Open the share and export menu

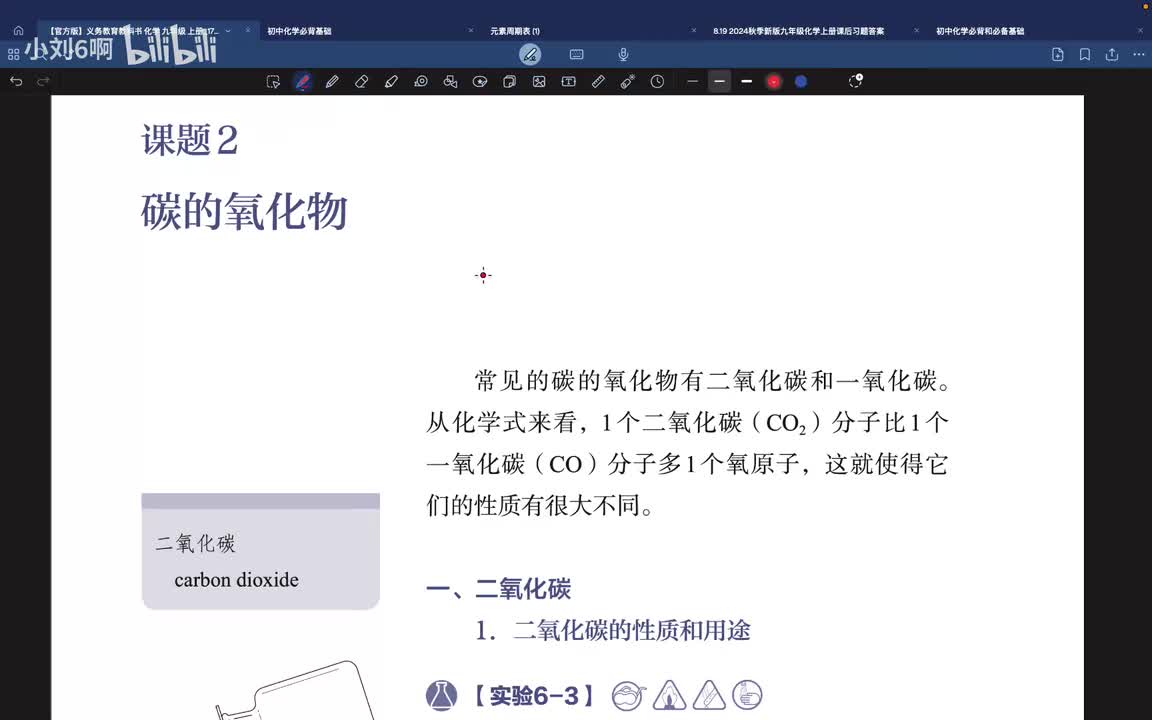point(1112,54)
